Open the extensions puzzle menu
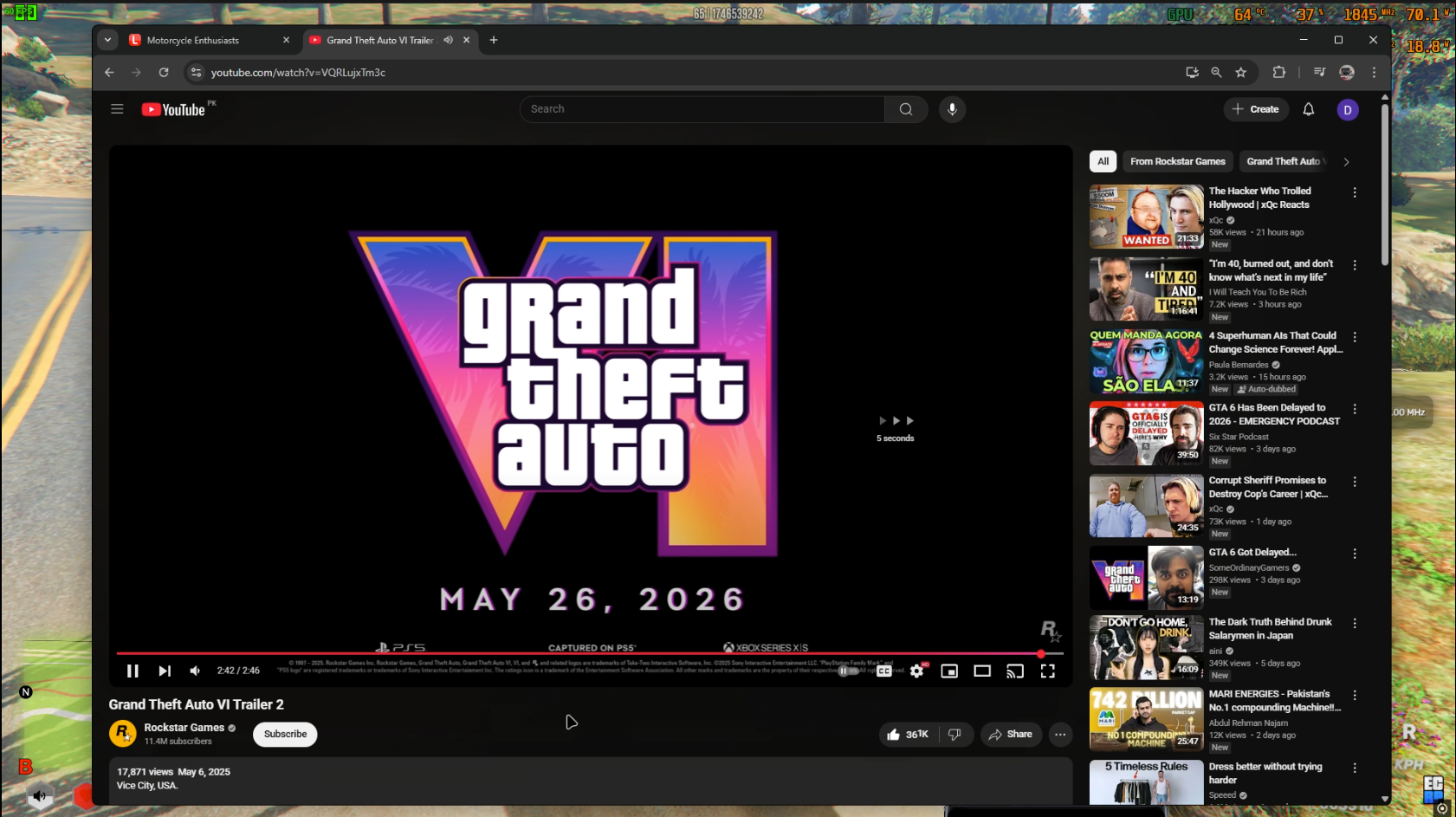 tap(1279, 73)
